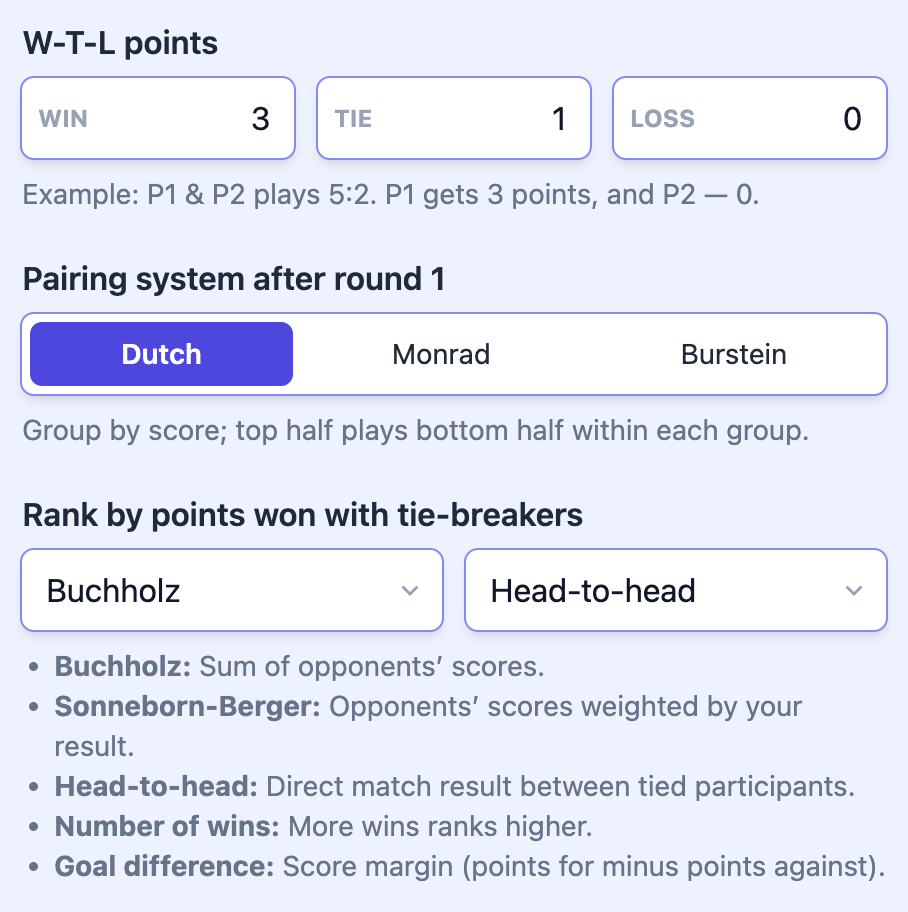Click the chevron arrow in Buchholz dropdown
Viewport: 908px width, 912px height.
409,591
